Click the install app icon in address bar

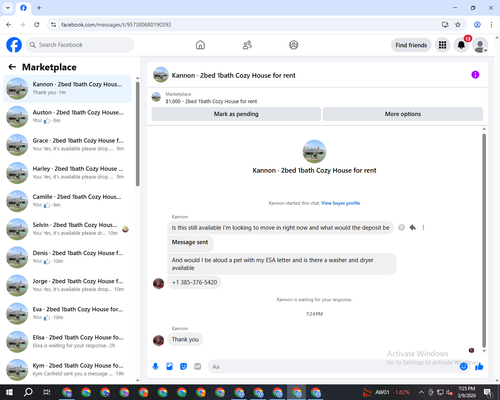point(445,25)
